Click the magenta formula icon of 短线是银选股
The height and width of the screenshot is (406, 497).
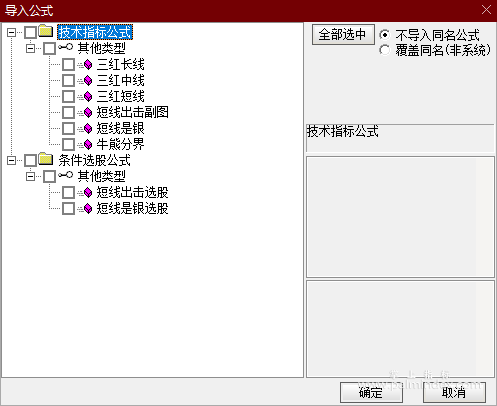(x=88, y=208)
